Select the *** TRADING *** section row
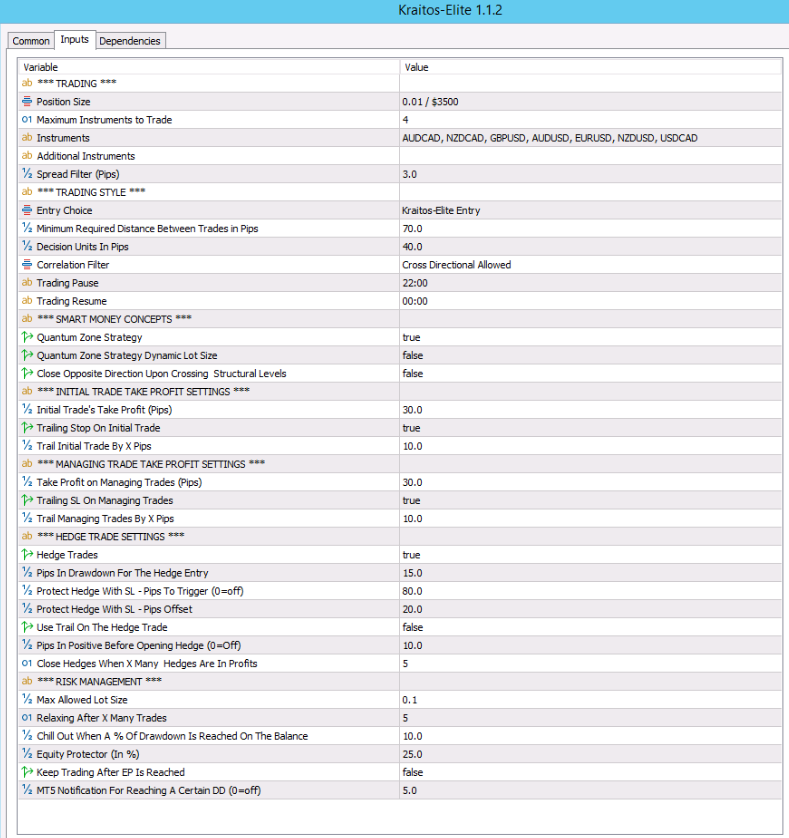The height and width of the screenshot is (838, 789). pos(400,83)
